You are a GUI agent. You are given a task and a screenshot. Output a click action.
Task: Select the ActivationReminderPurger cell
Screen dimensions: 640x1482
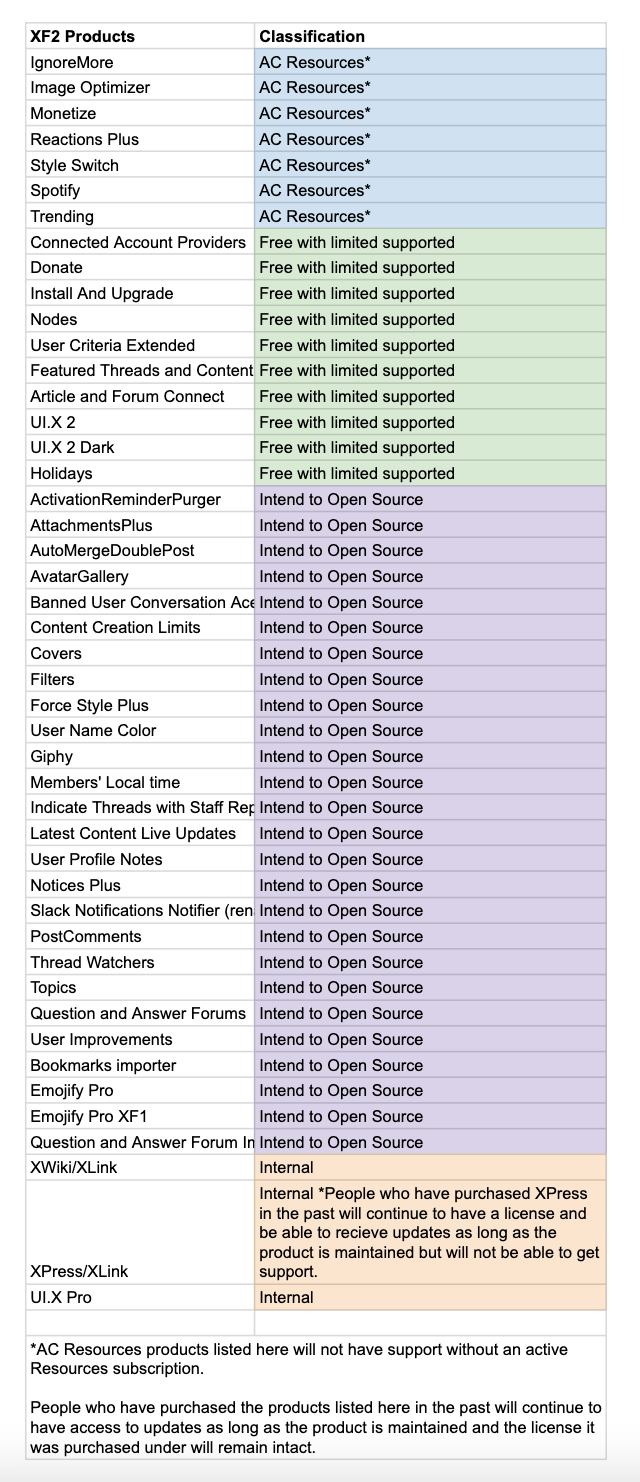click(126, 499)
